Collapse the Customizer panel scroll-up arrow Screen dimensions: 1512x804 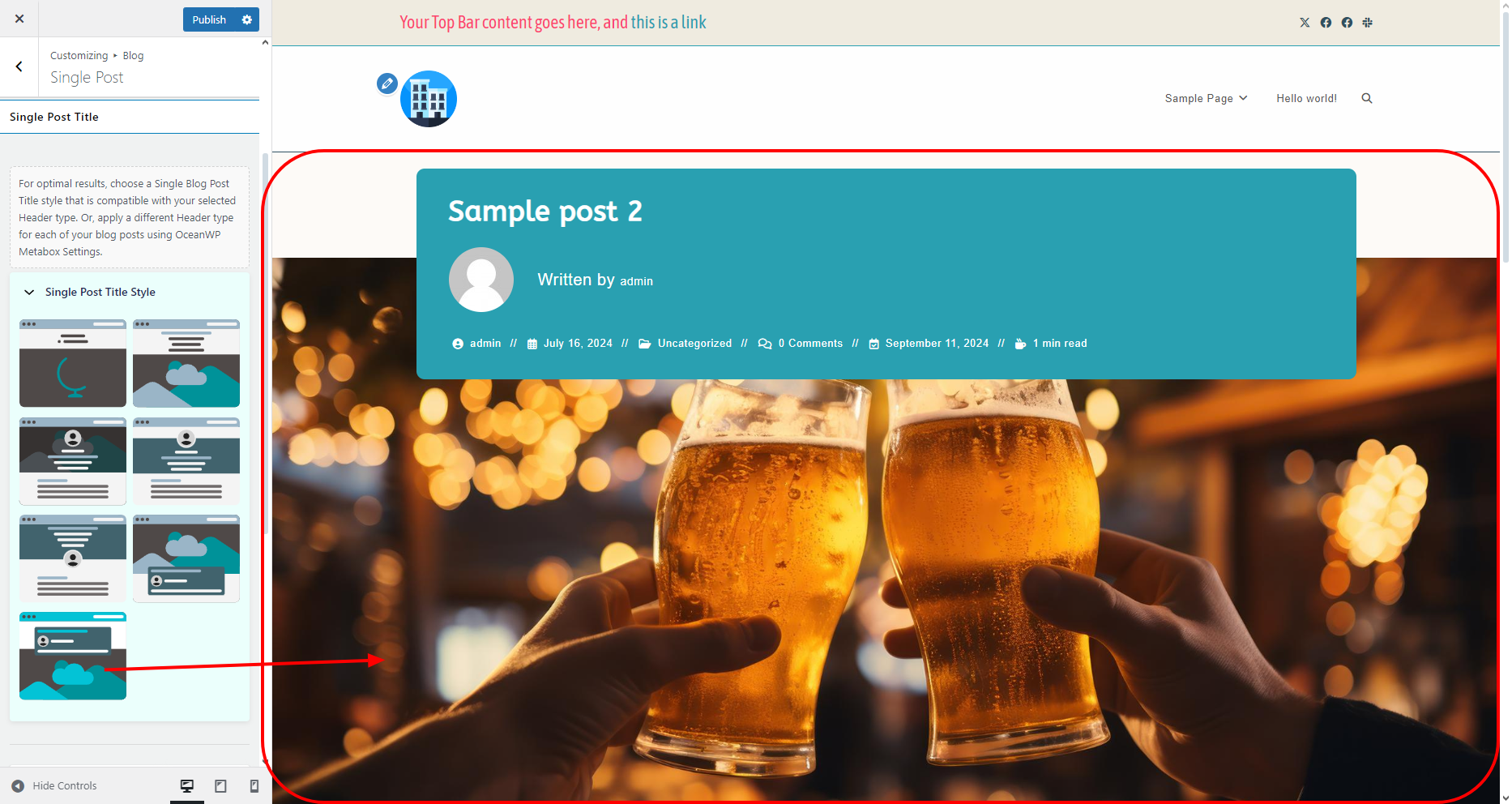point(265,43)
